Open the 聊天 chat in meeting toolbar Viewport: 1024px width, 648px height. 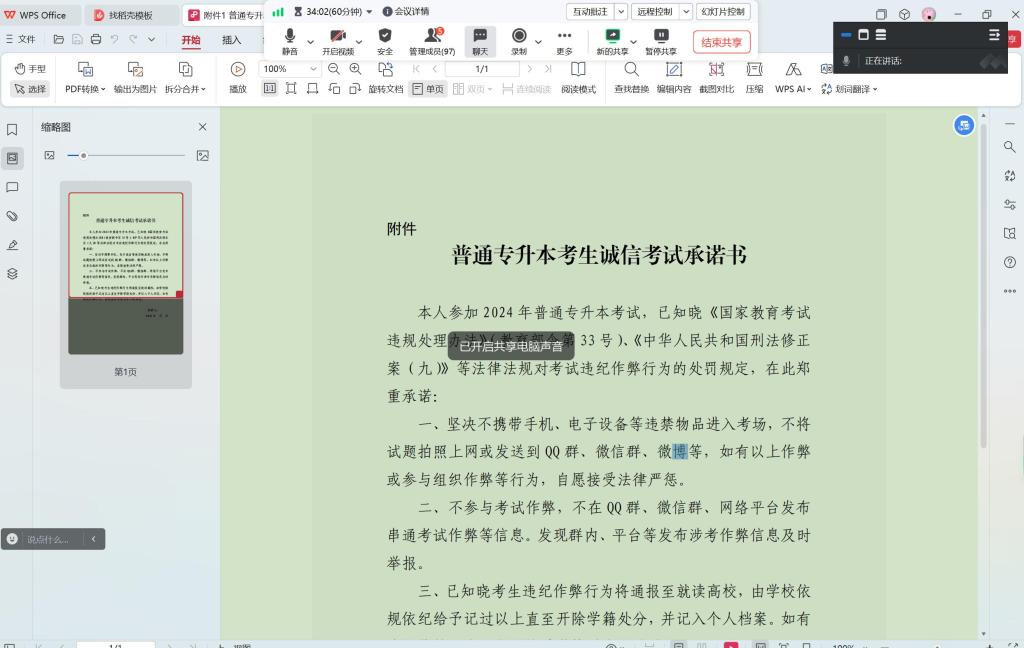click(480, 41)
